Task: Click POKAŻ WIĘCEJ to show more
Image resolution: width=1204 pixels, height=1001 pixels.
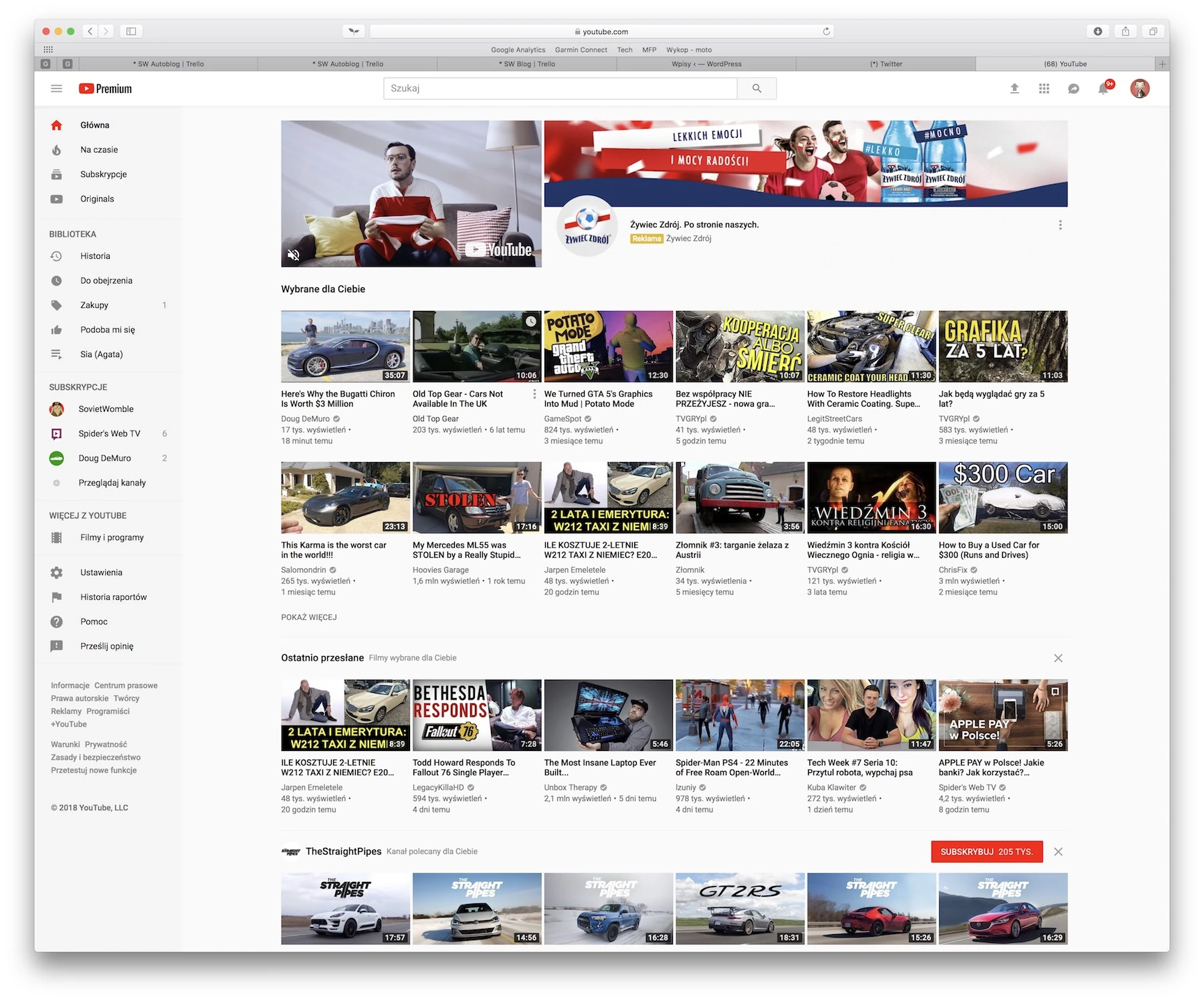Action: 309,617
